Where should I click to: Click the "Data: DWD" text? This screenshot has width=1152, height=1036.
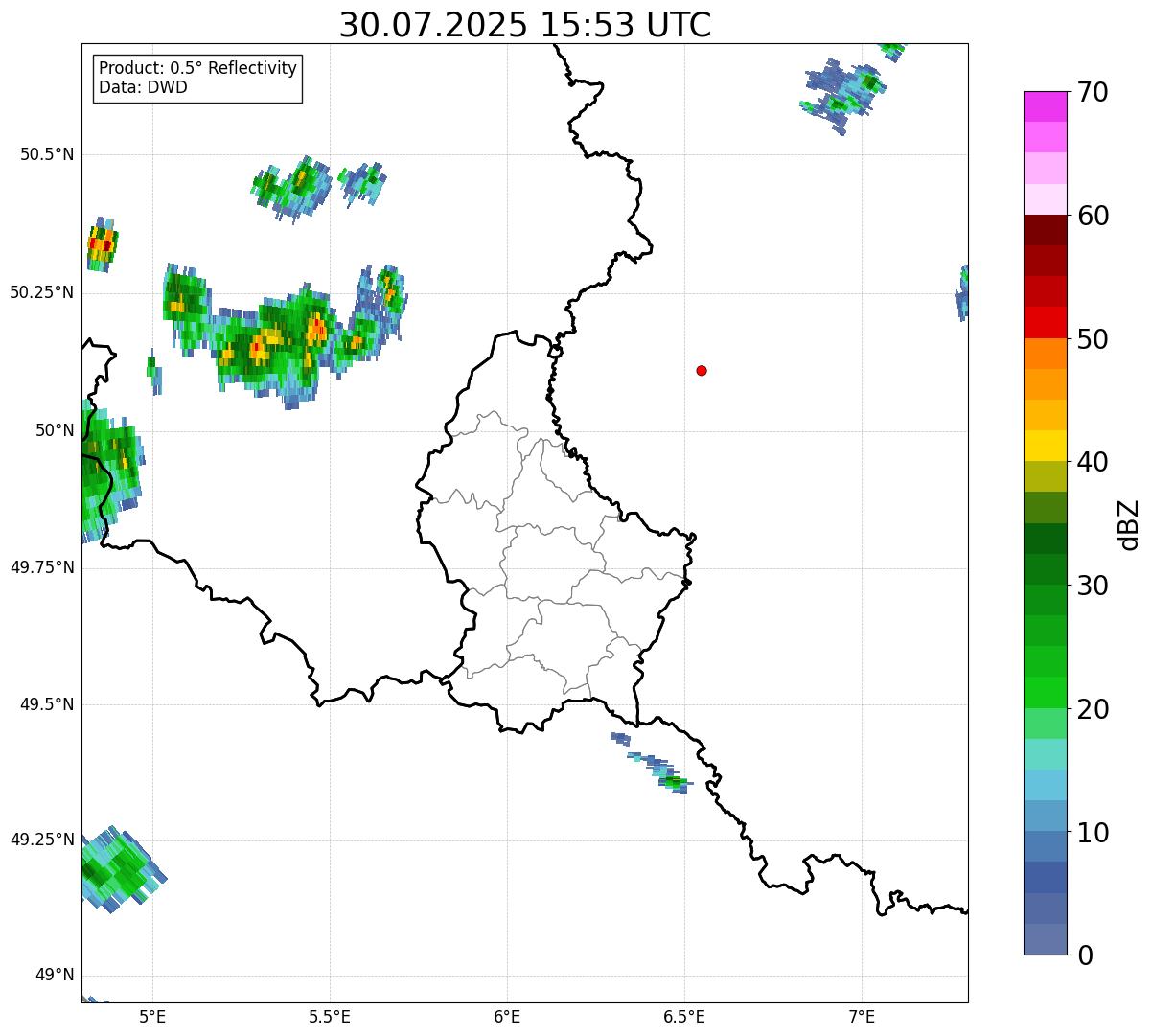coord(143,87)
